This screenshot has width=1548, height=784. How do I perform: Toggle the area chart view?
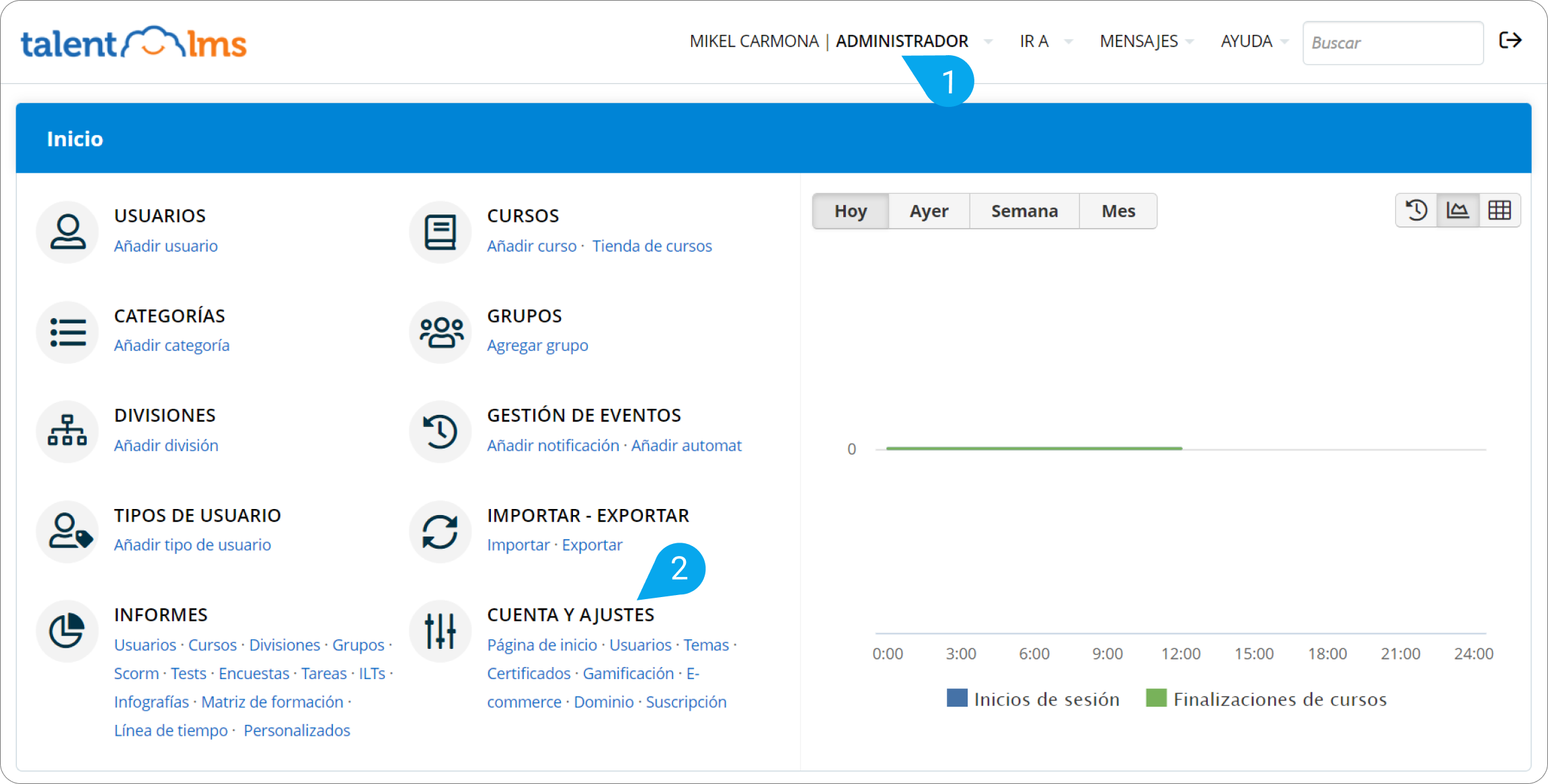(1457, 210)
